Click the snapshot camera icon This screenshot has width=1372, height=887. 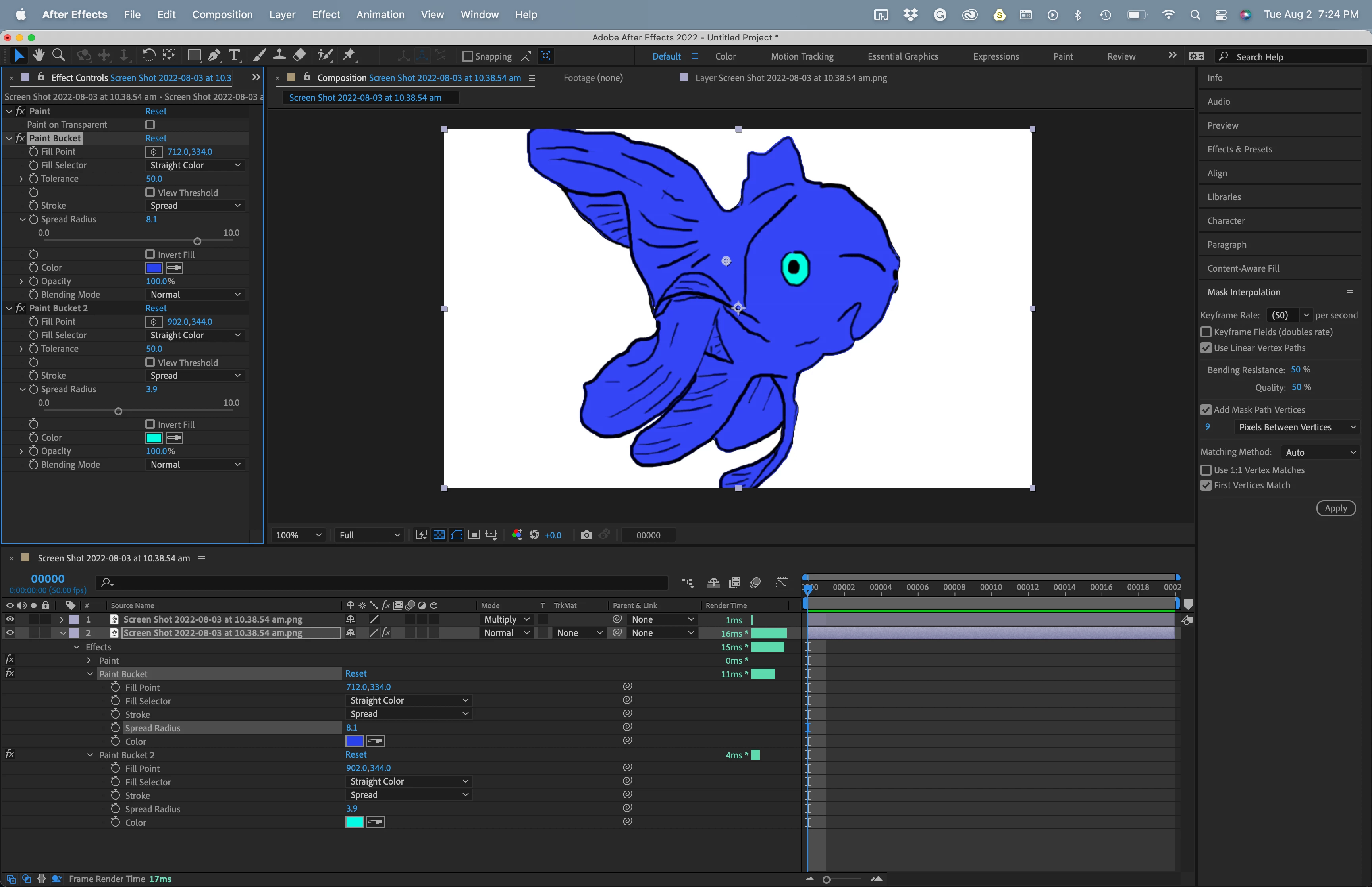[x=586, y=535]
